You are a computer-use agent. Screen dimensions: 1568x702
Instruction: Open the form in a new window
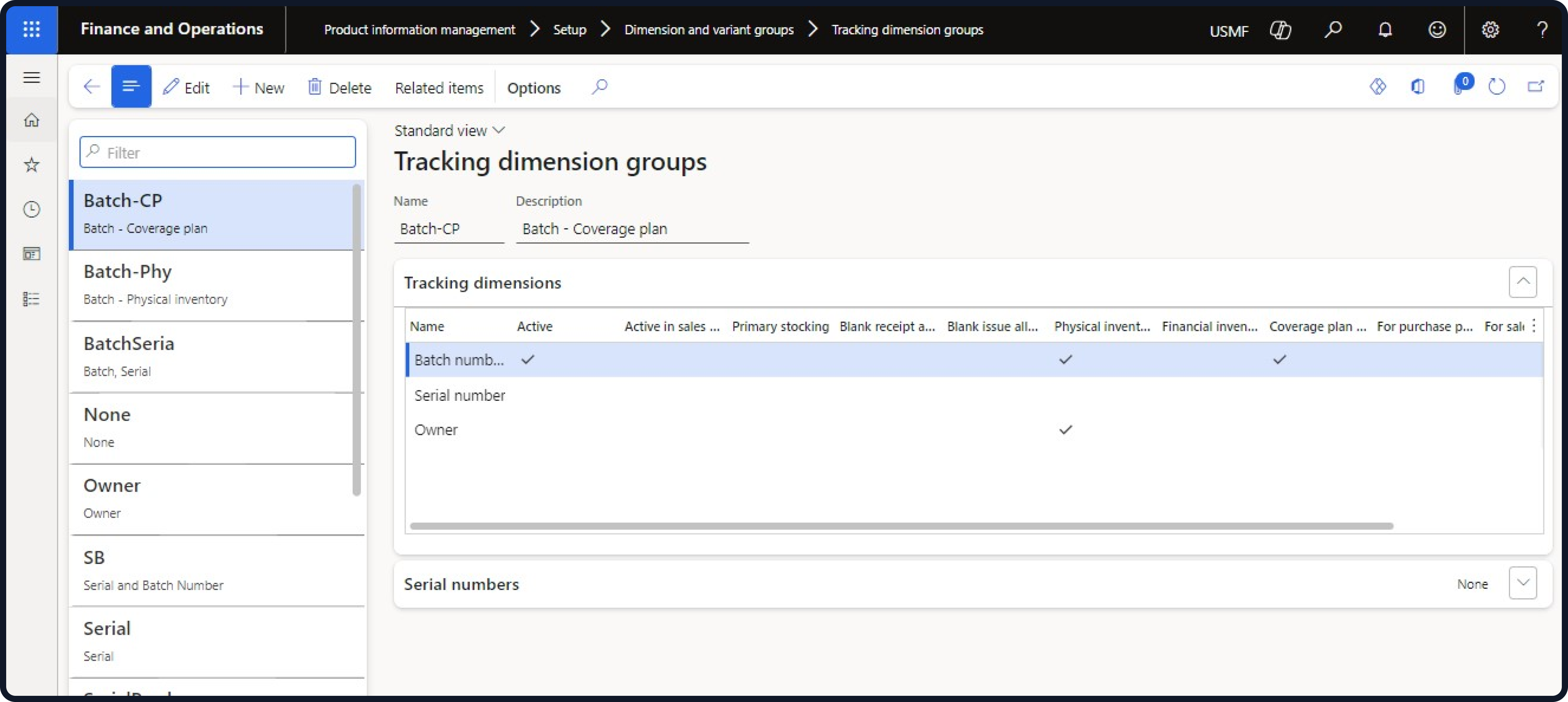coord(1535,87)
